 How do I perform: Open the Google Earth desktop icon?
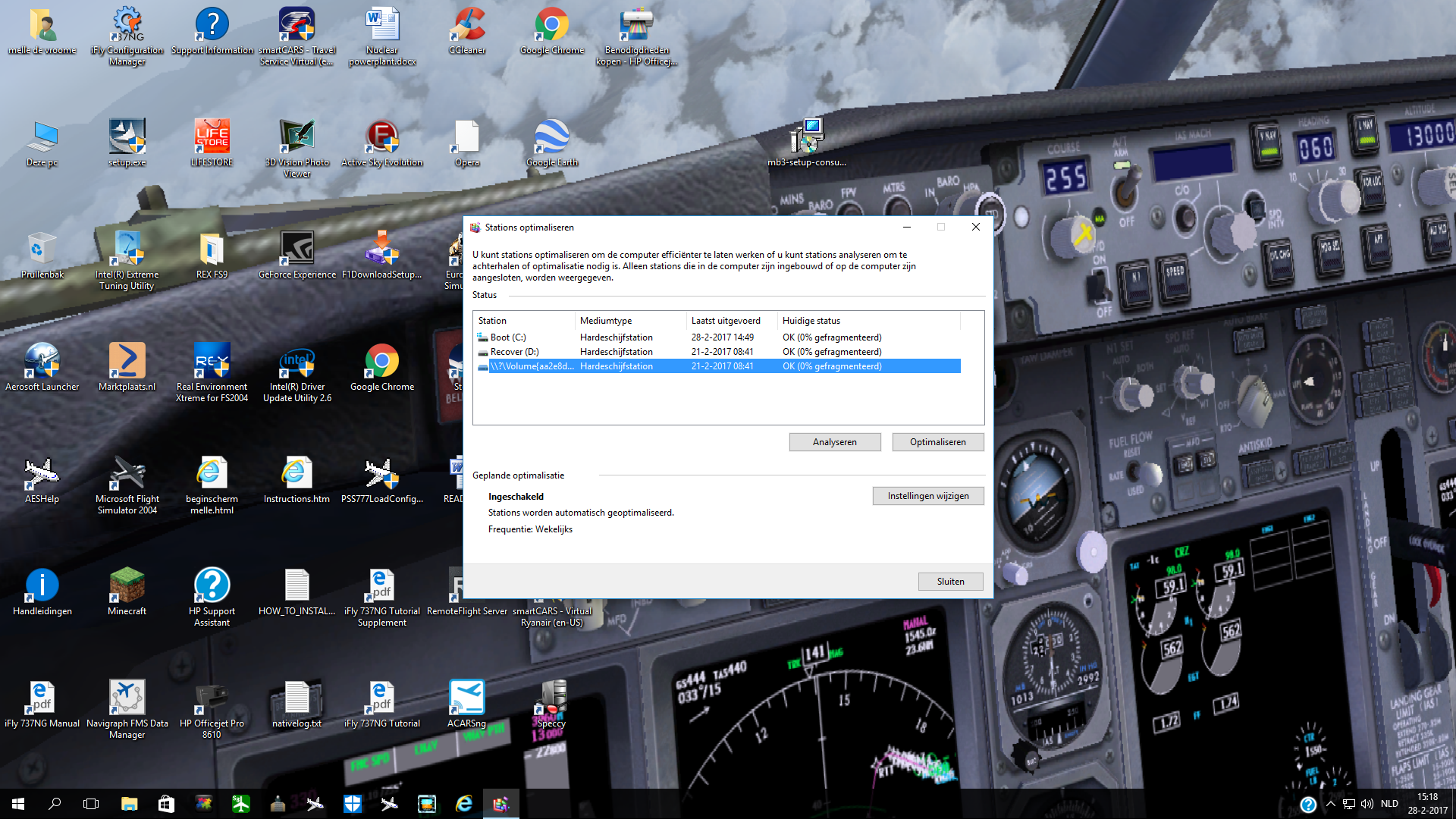pos(552,143)
